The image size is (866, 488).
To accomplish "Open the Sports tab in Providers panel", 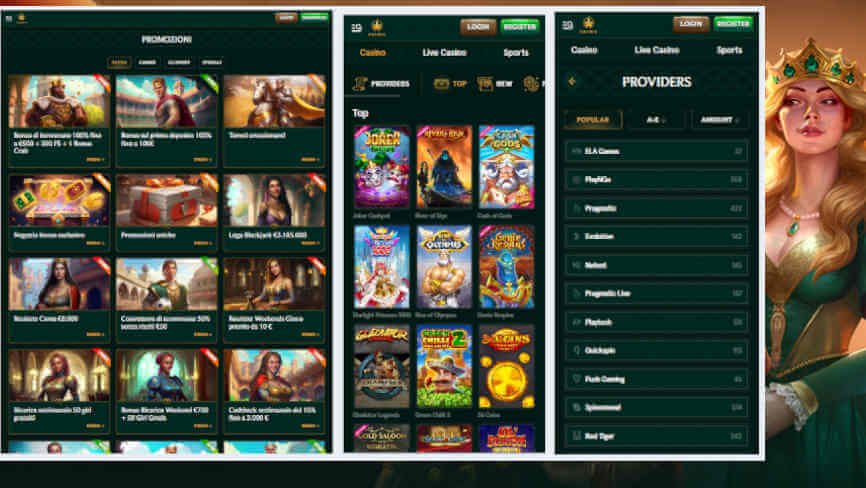I will pyautogui.click(x=729, y=50).
